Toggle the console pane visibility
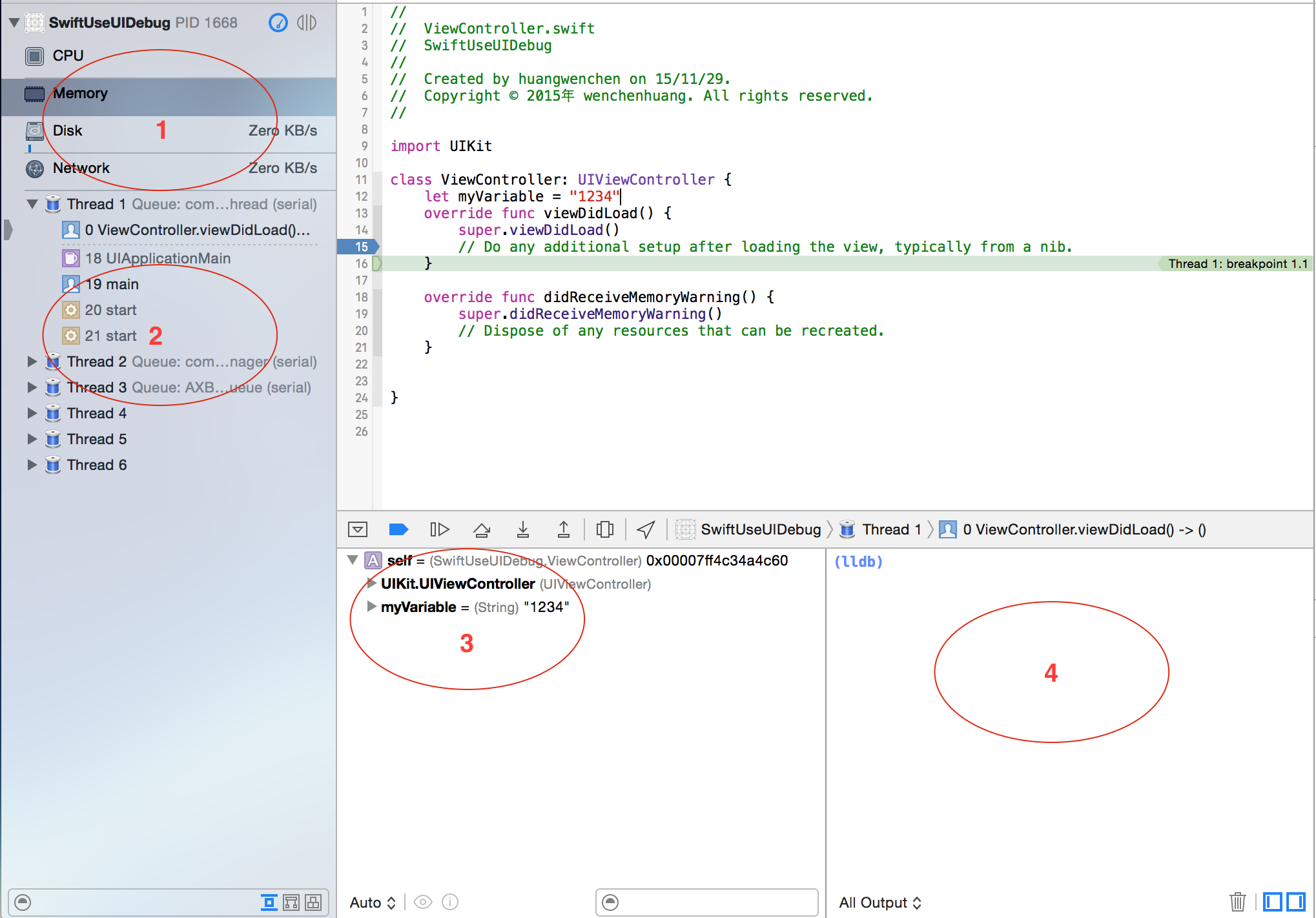The height and width of the screenshot is (918, 1316). click(1295, 902)
